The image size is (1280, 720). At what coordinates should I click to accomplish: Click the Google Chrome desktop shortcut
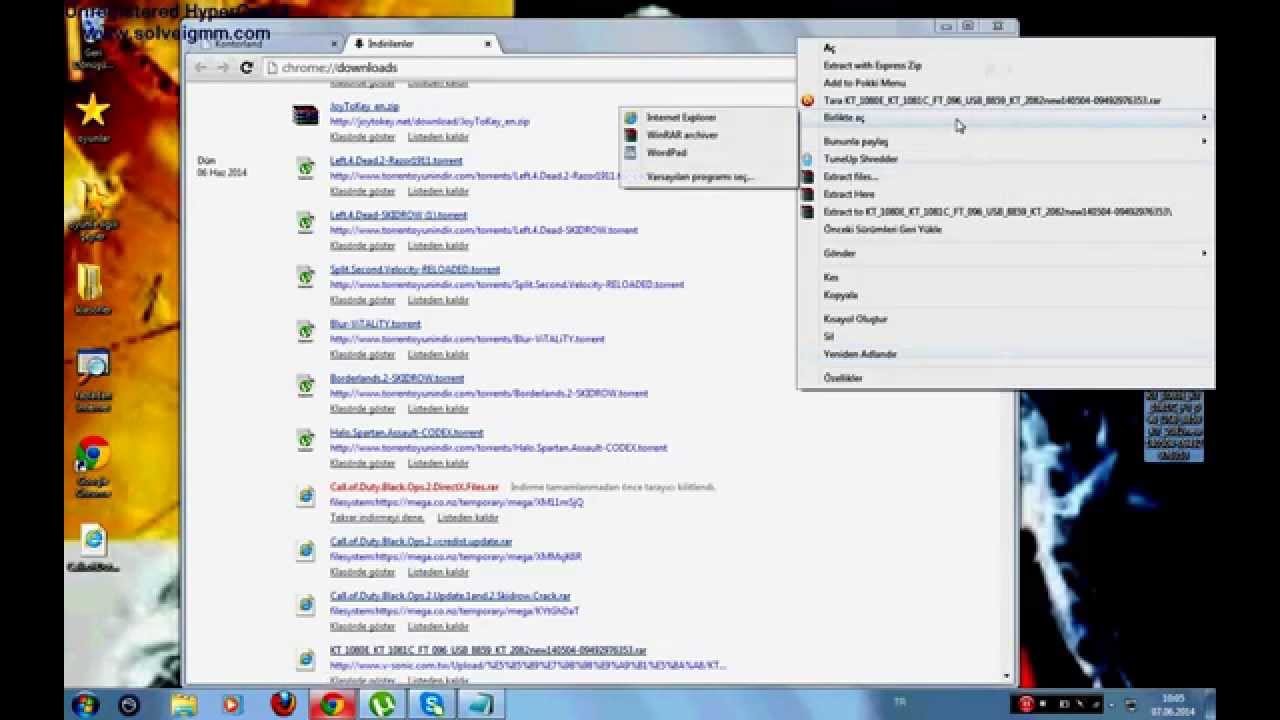click(93, 466)
